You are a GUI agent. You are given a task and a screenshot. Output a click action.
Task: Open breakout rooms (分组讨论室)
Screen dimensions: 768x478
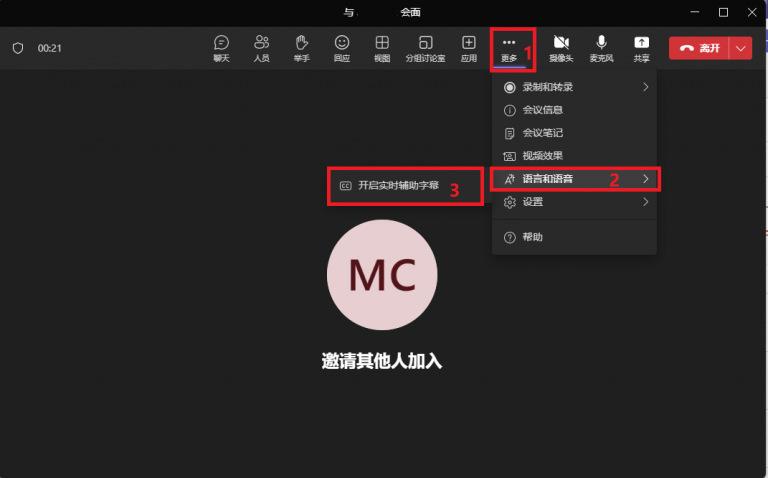(425, 47)
